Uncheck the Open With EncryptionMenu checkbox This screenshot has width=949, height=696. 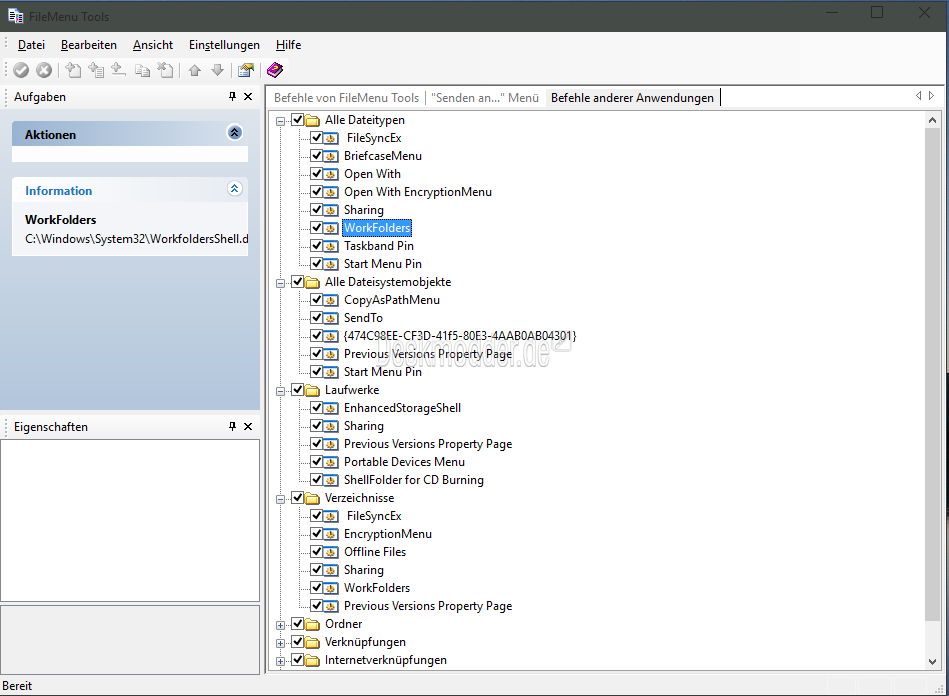click(317, 192)
